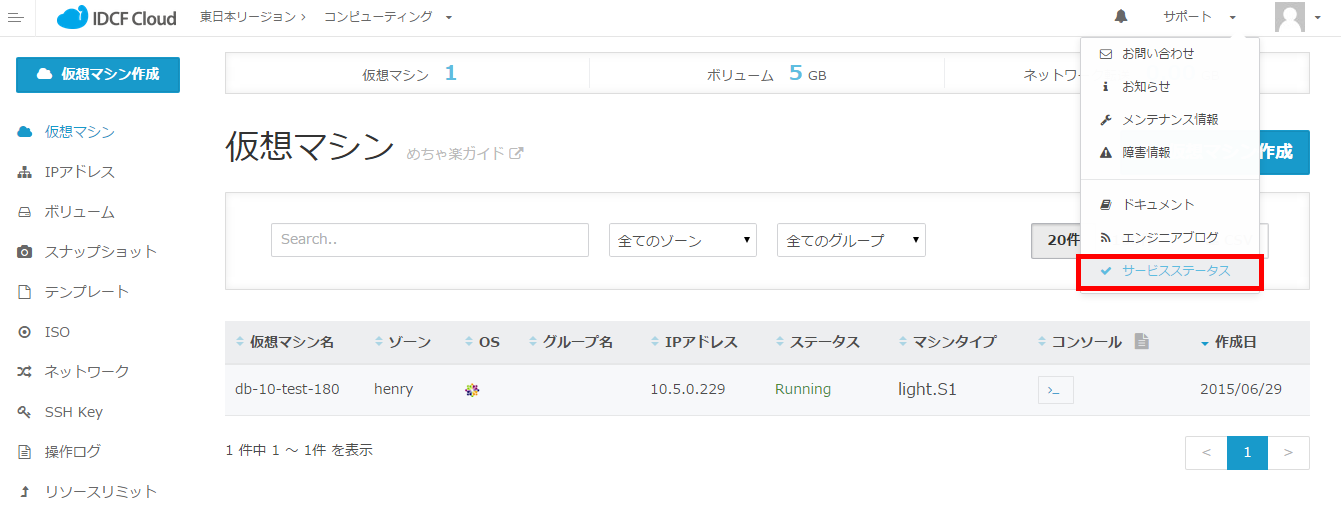Expand the 全てのグループ dropdown

tap(850, 240)
